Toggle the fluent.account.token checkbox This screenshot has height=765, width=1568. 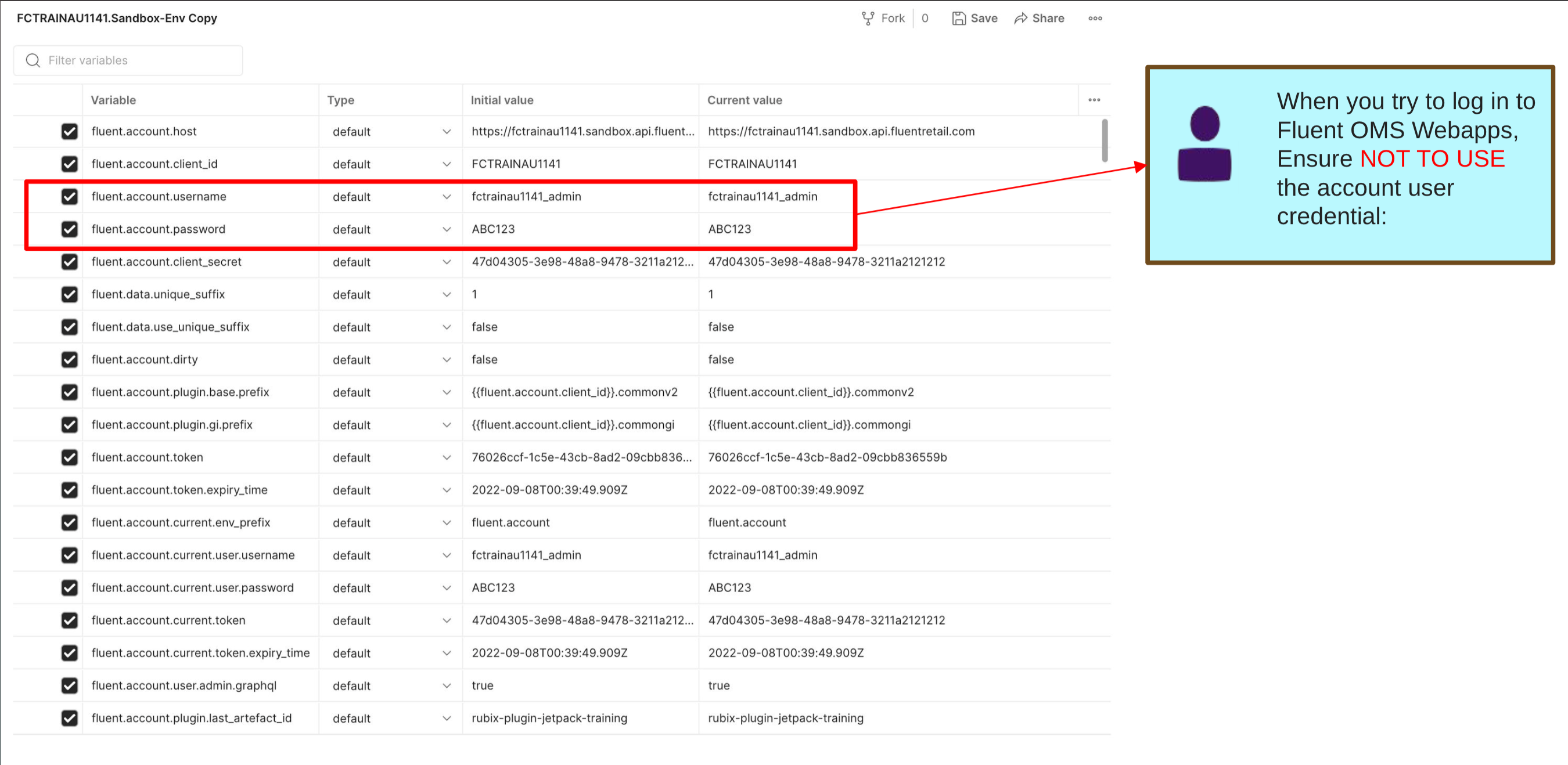(x=69, y=457)
